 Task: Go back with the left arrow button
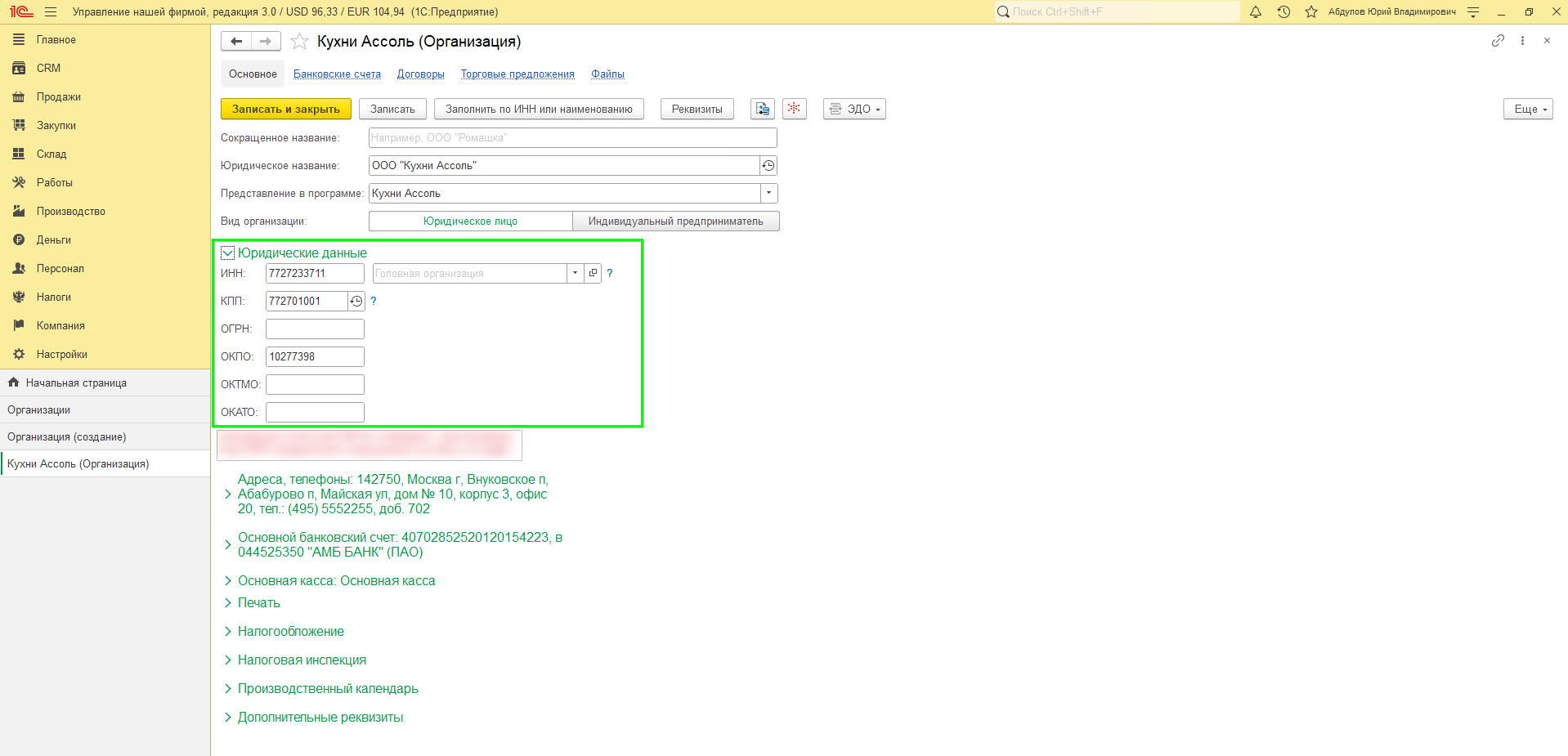click(x=236, y=42)
